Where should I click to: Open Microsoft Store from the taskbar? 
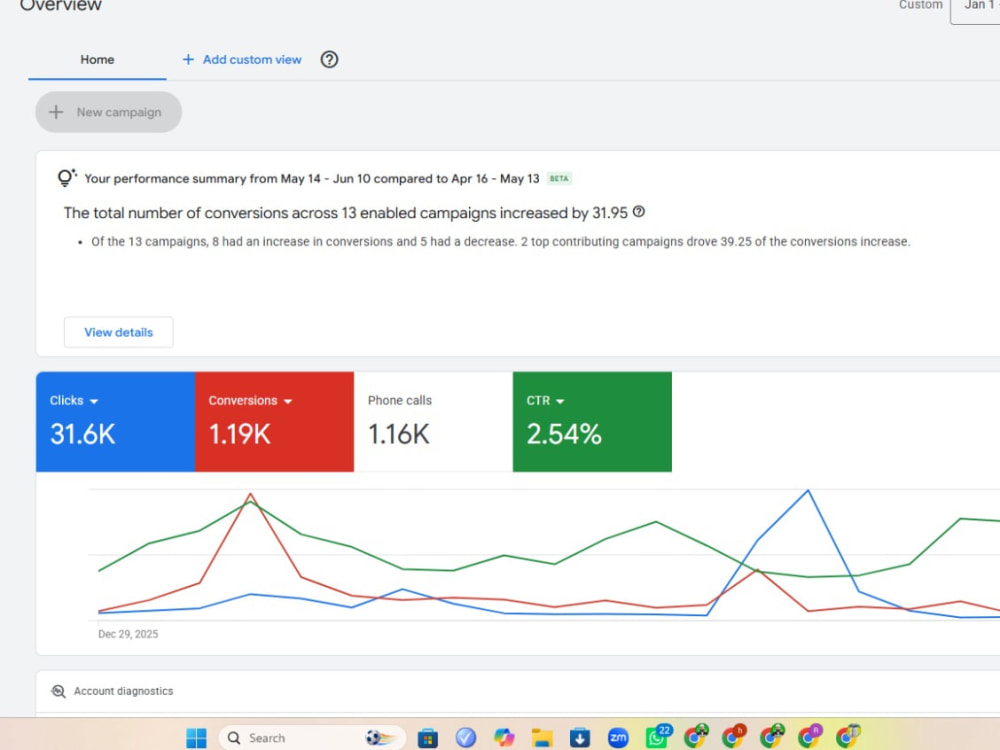pos(427,738)
